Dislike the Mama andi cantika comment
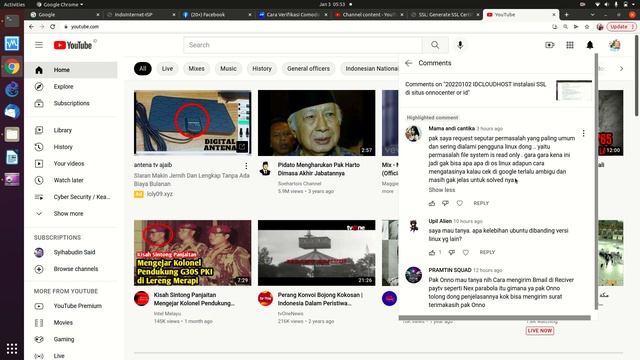This screenshot has width=640, height=360. tap(445, 203)
